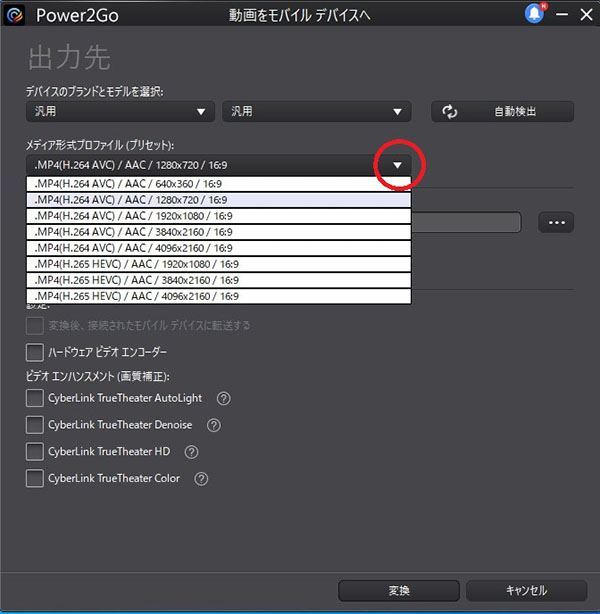Image resolution: width=600 pixels, height=614 pixels.
Task: Open help for TrueTheater Denoise
Action: (214, 425)
